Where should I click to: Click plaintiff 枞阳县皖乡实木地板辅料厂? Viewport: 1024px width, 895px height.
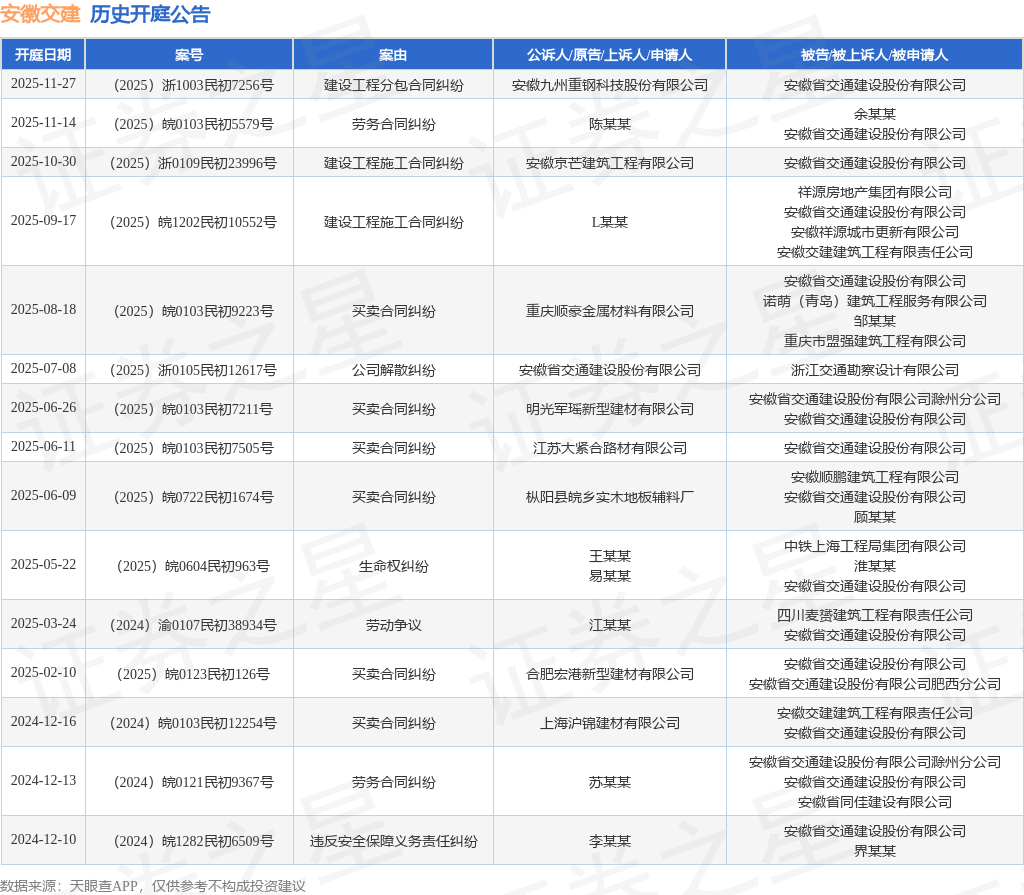(x=609, y=497)
